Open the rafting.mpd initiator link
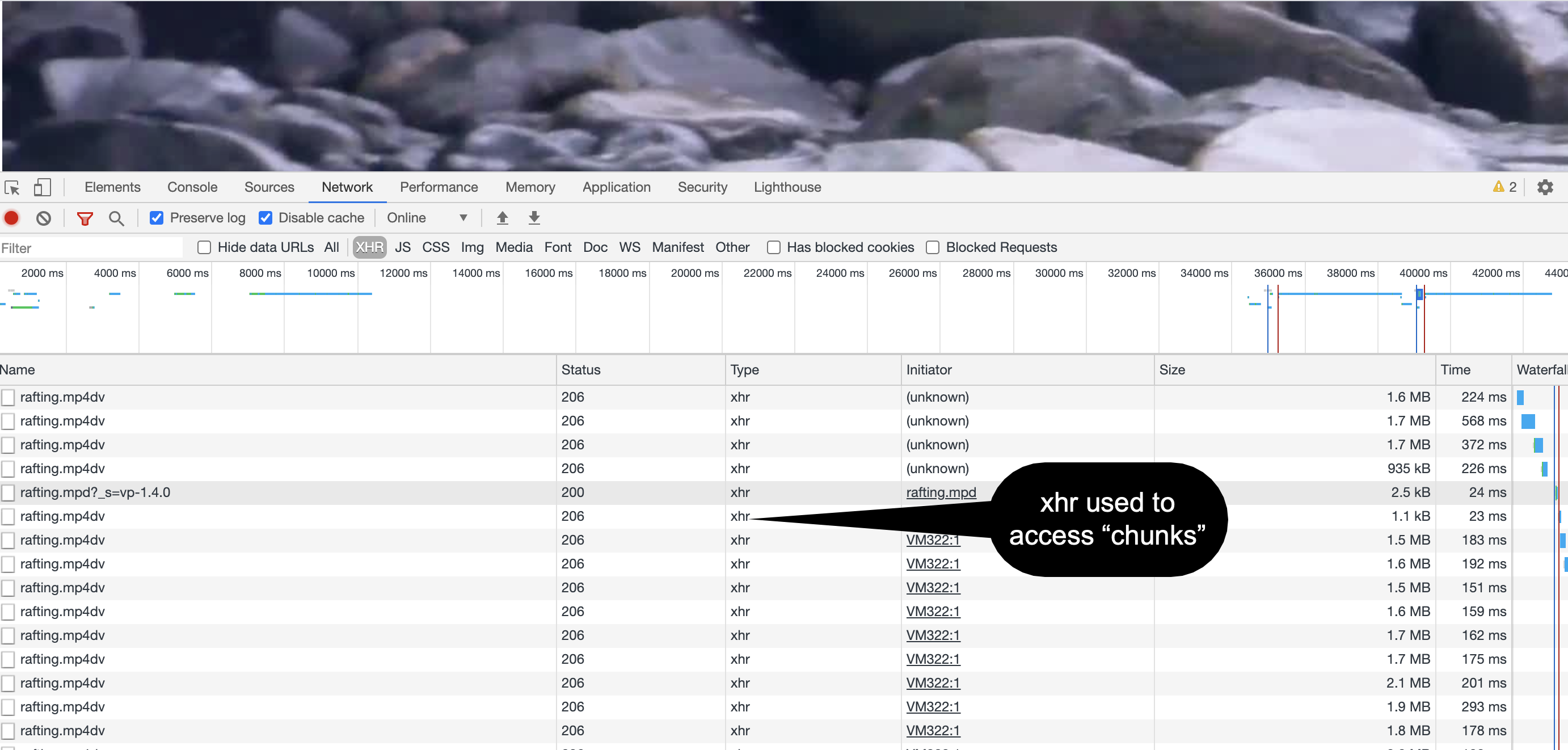This screenshot has width=1568, height=750. point(941,492)
